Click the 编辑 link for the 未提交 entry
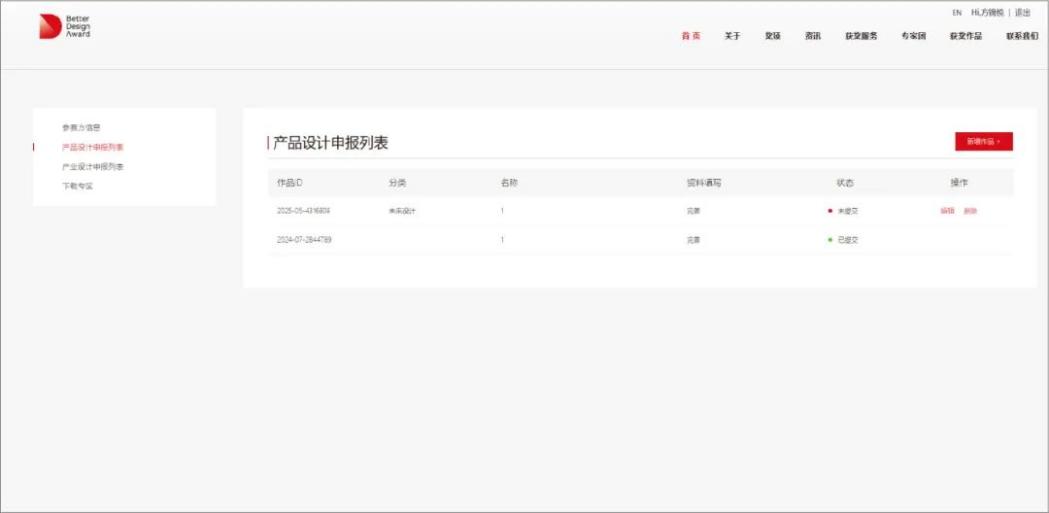 pos(947,211)
